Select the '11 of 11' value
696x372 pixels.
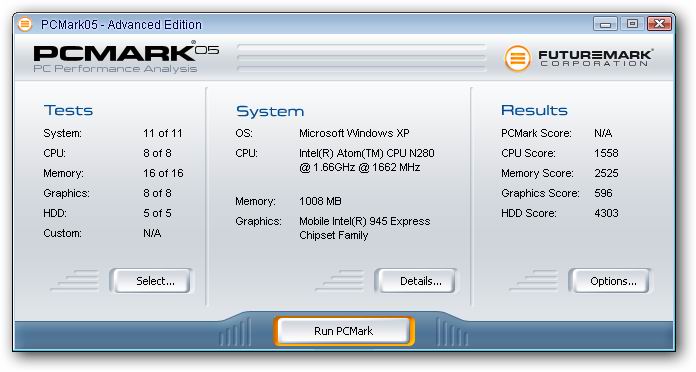(x=162, y=133)
